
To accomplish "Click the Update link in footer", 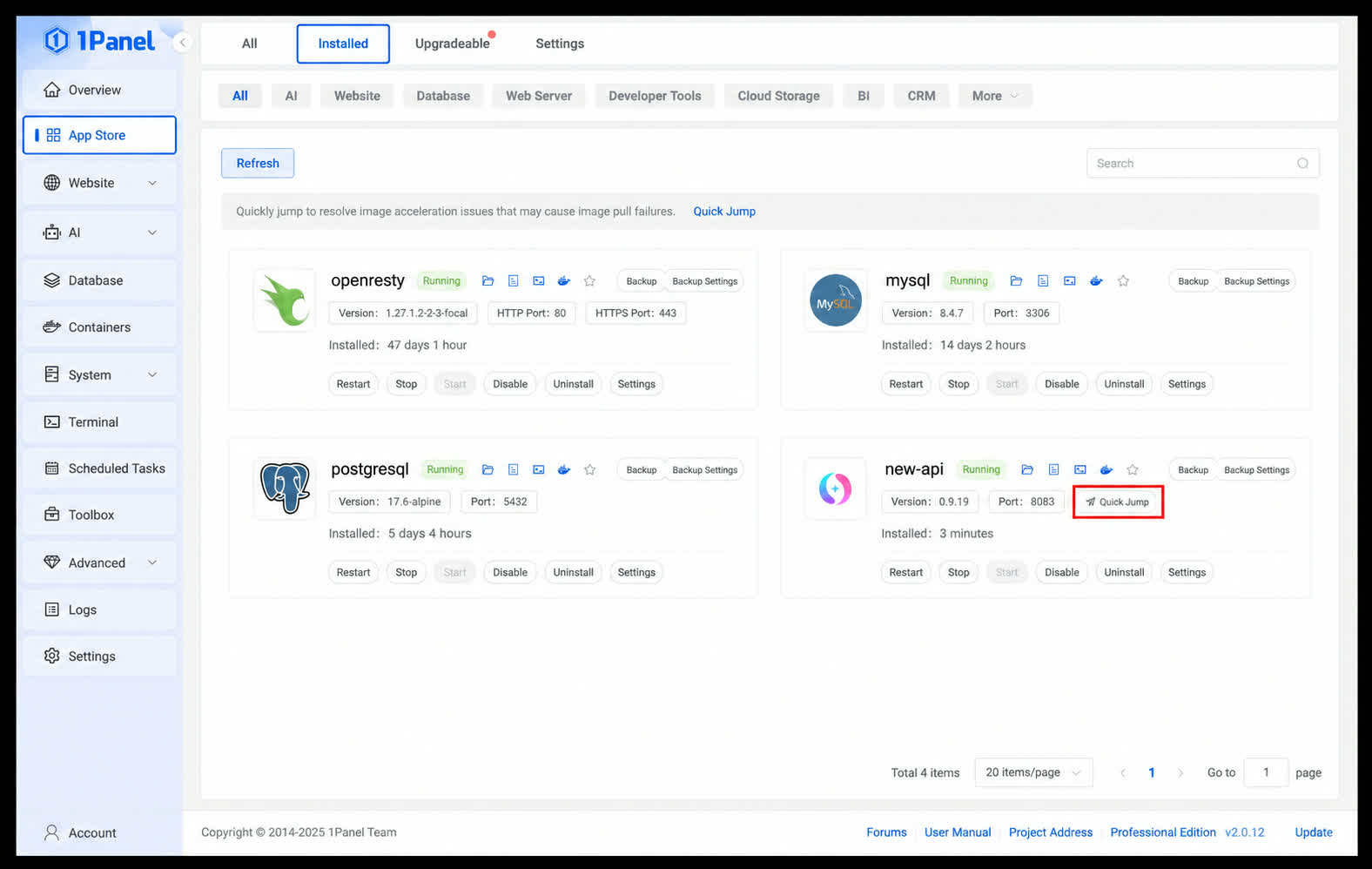I will [x=1314, y=832].
